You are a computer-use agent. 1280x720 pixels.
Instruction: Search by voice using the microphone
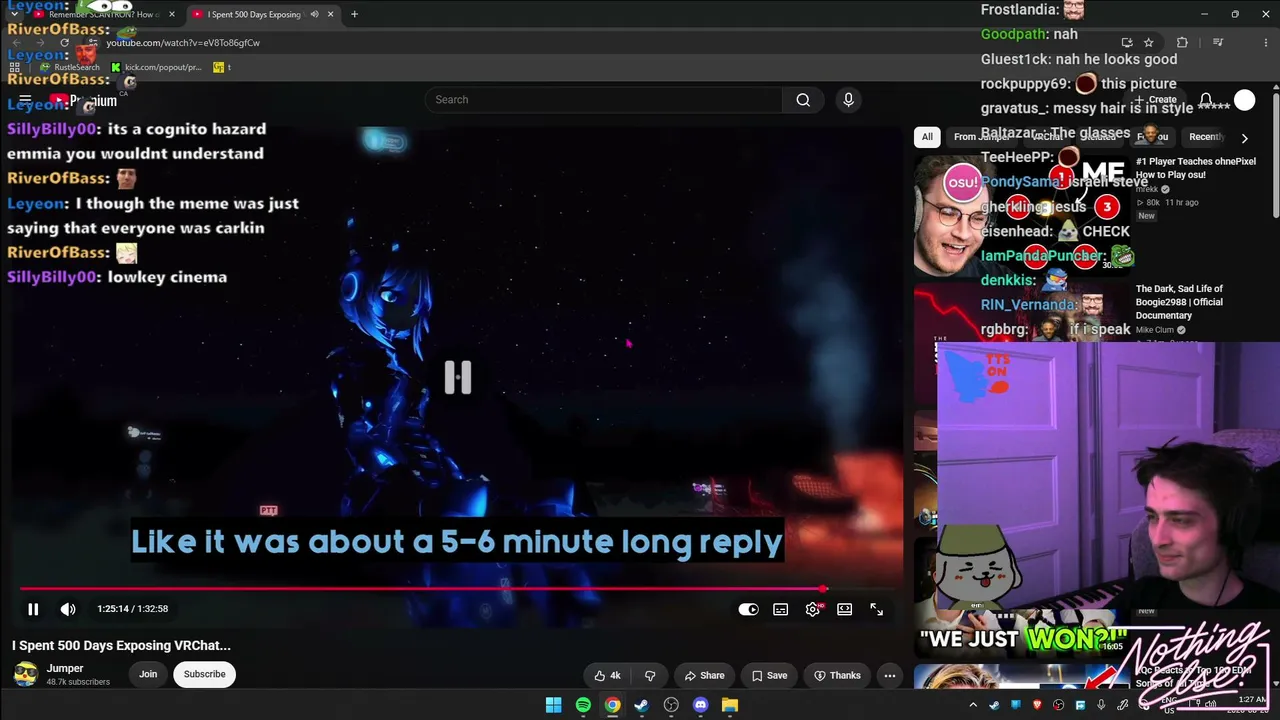point(848,100)
